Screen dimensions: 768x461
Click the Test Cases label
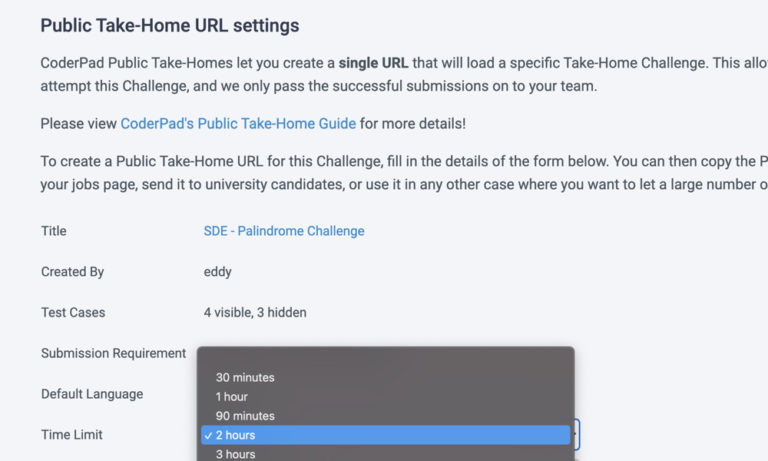73,312
